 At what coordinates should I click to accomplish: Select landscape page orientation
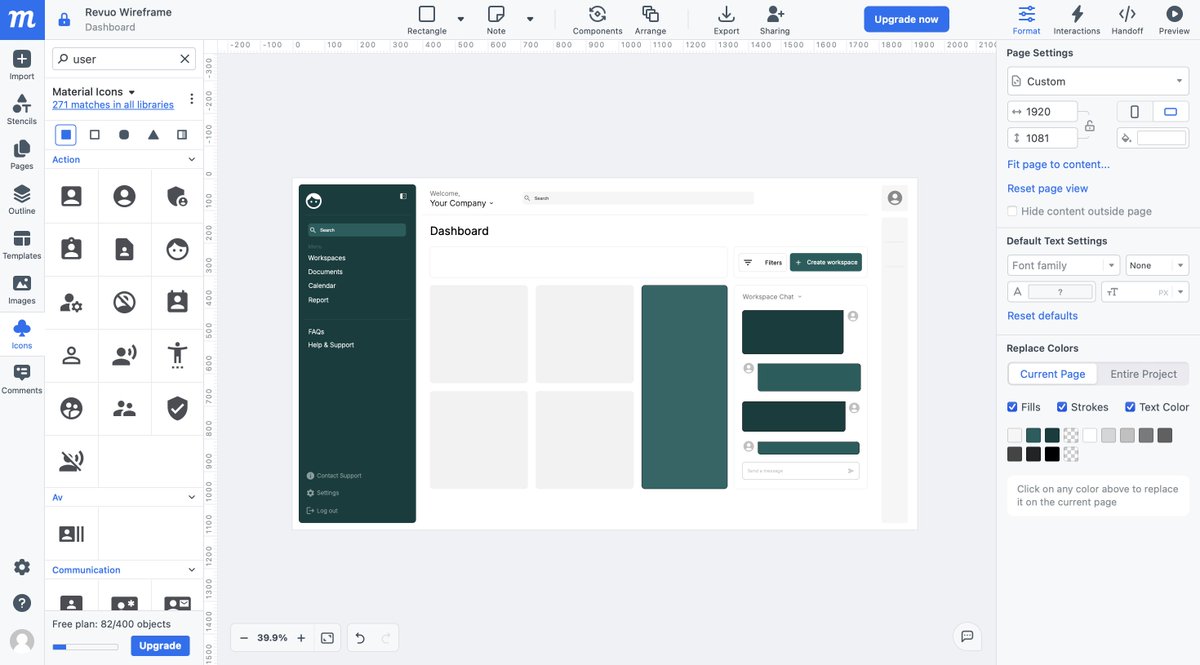coord(1170,112)
